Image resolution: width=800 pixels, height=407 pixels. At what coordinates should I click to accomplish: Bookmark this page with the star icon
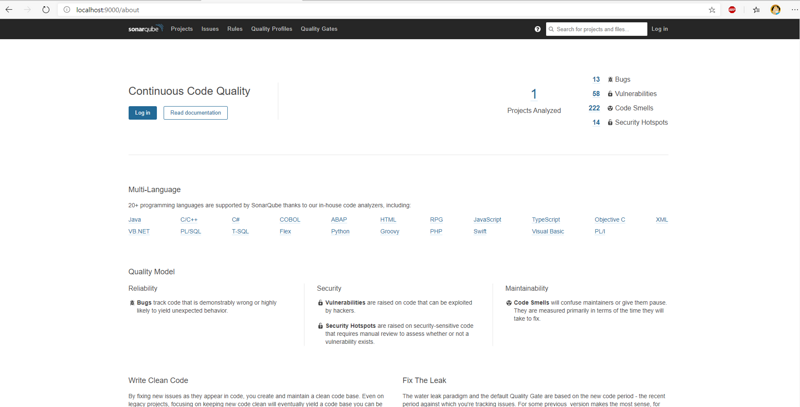coord(712,10)
